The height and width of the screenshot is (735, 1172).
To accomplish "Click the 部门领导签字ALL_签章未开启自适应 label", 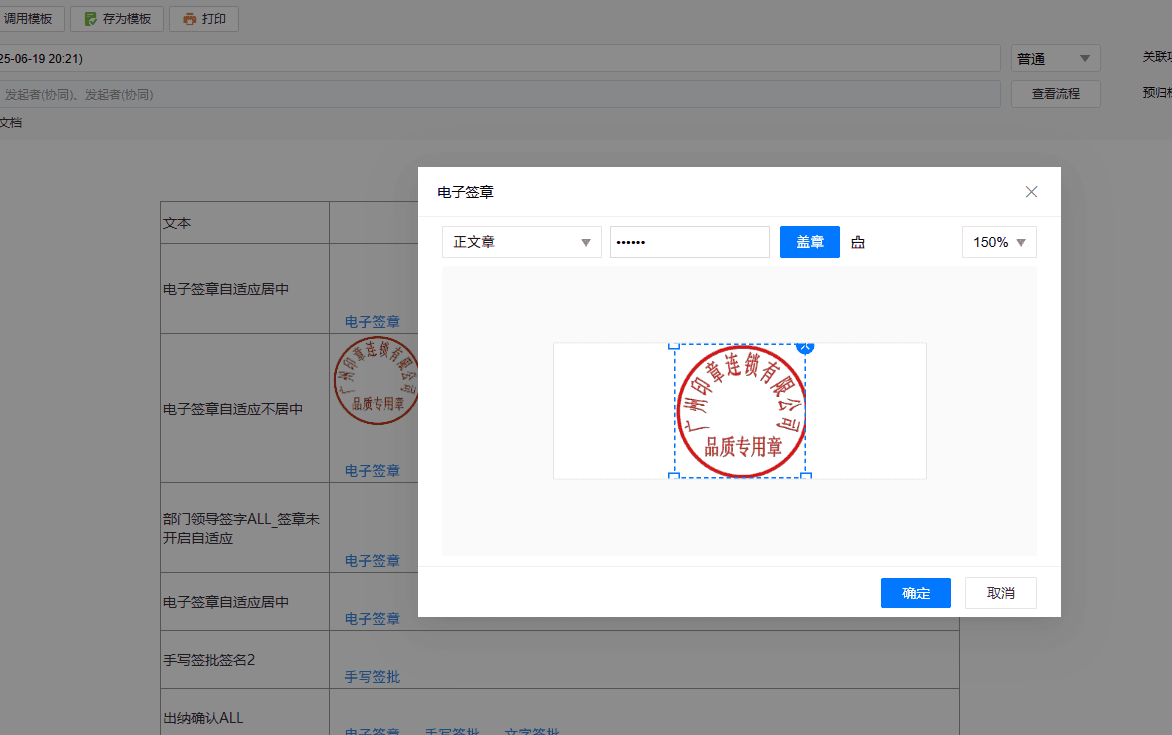I will (241, 529).
